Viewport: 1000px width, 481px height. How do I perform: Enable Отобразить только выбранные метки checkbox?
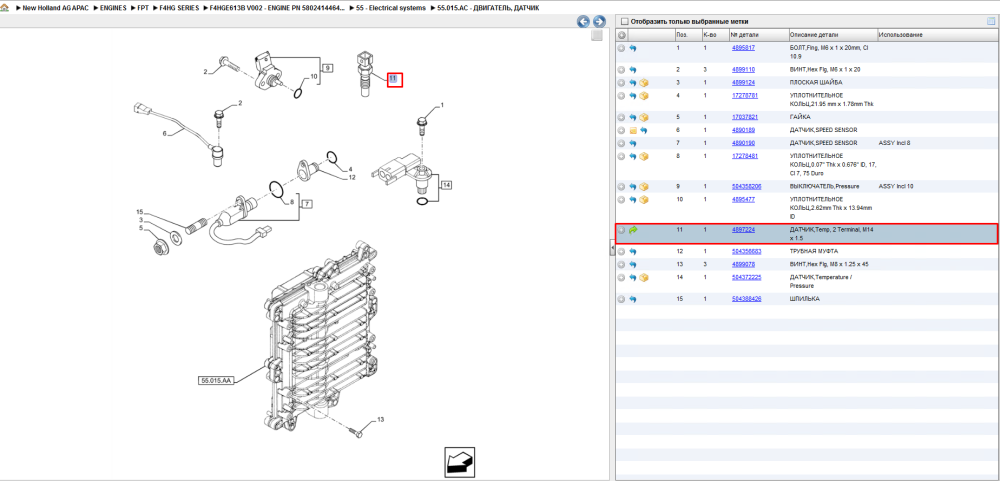coord(625,22)
